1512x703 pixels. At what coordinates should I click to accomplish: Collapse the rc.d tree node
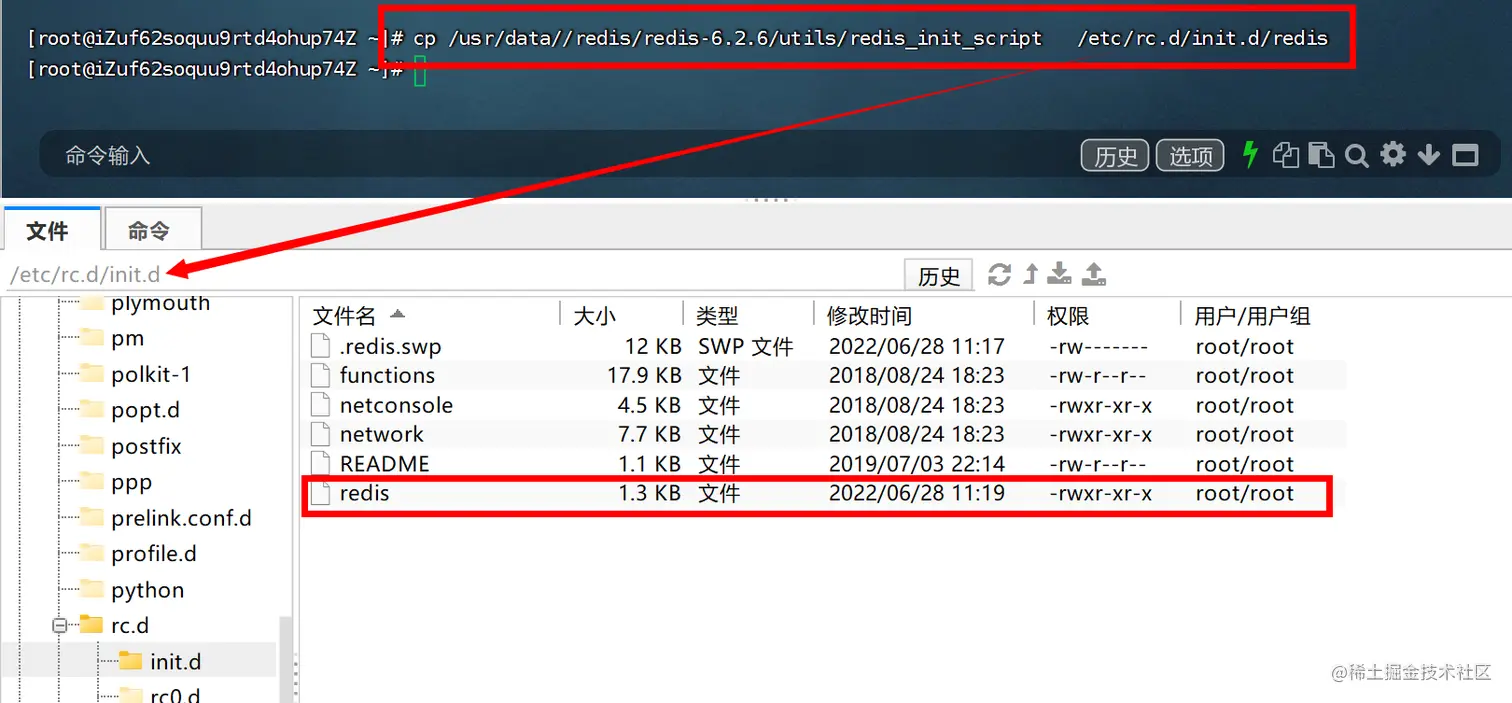(x=59, y=625)
